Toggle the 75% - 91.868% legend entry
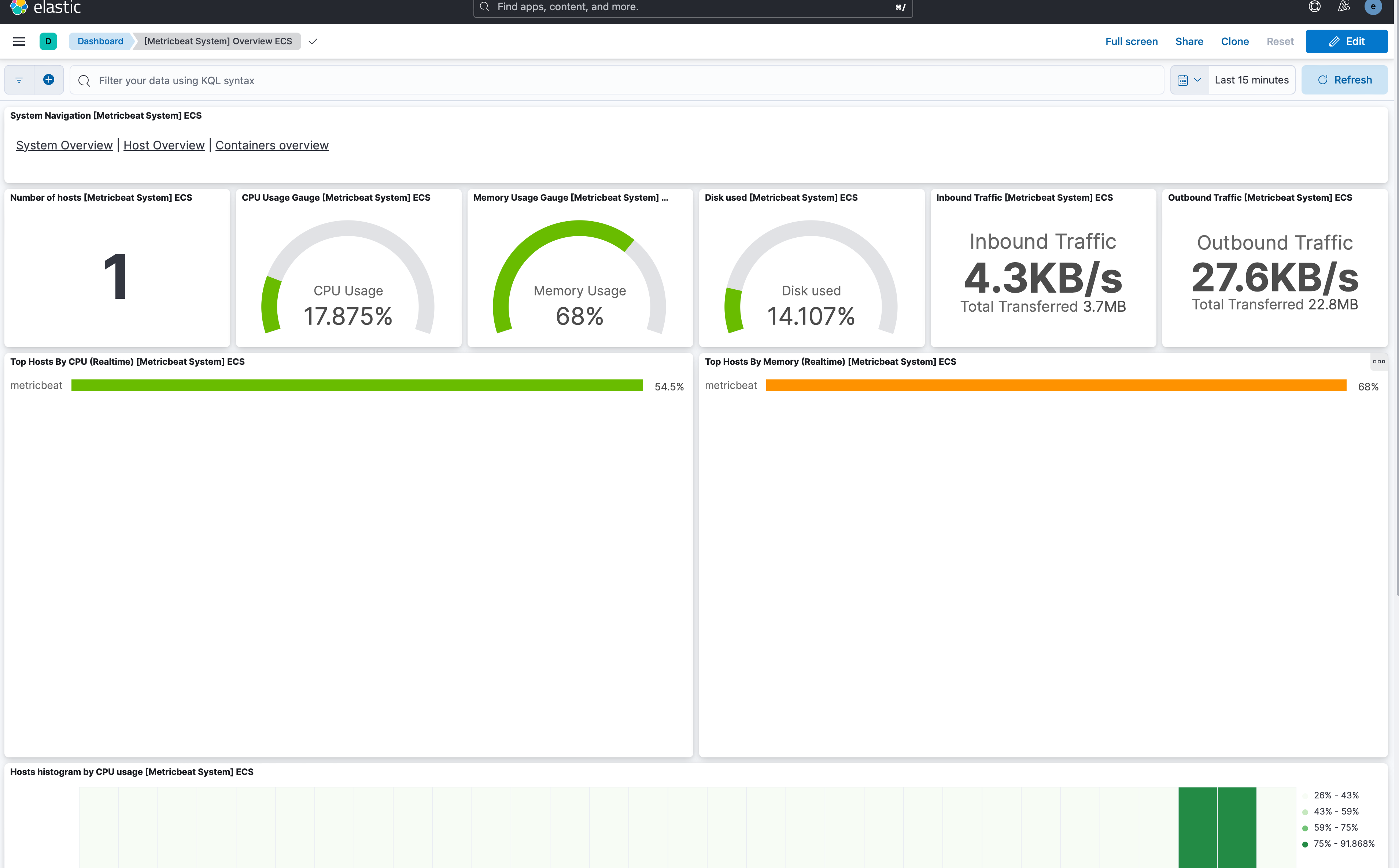This screenshot has width=1399, height=868. pos(1338,843)
